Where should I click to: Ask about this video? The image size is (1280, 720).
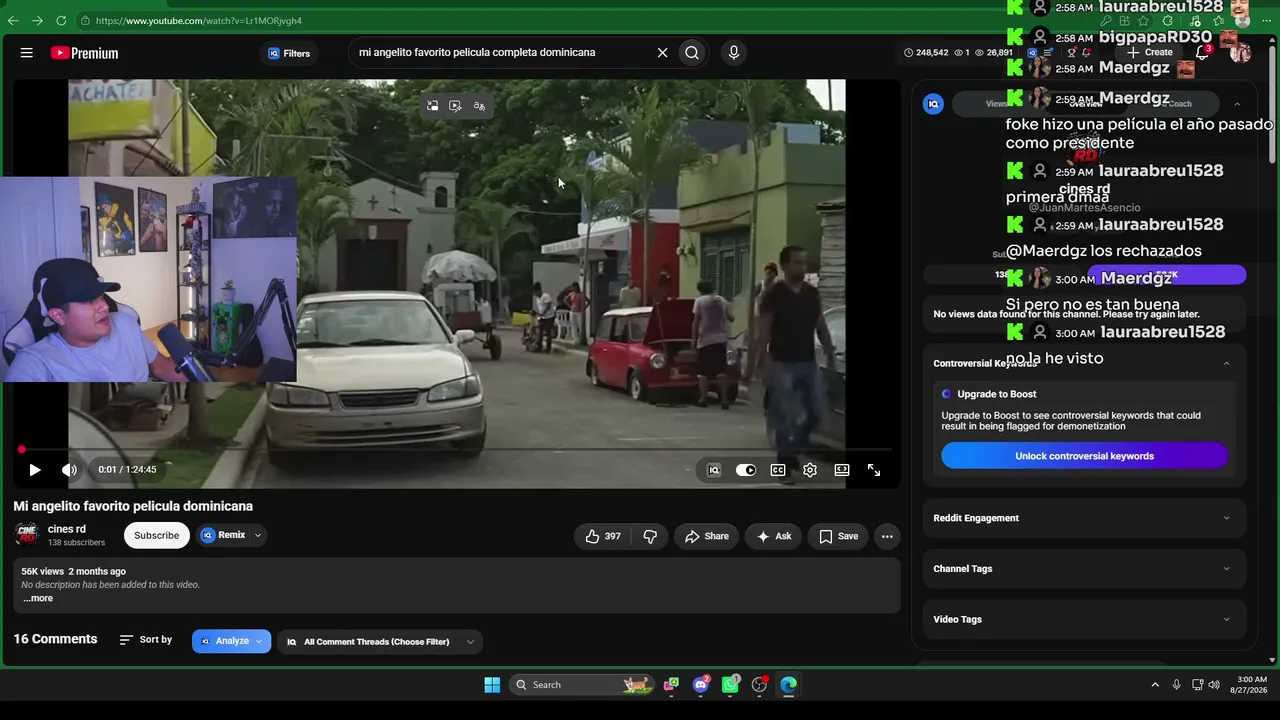tap(774, 536)
